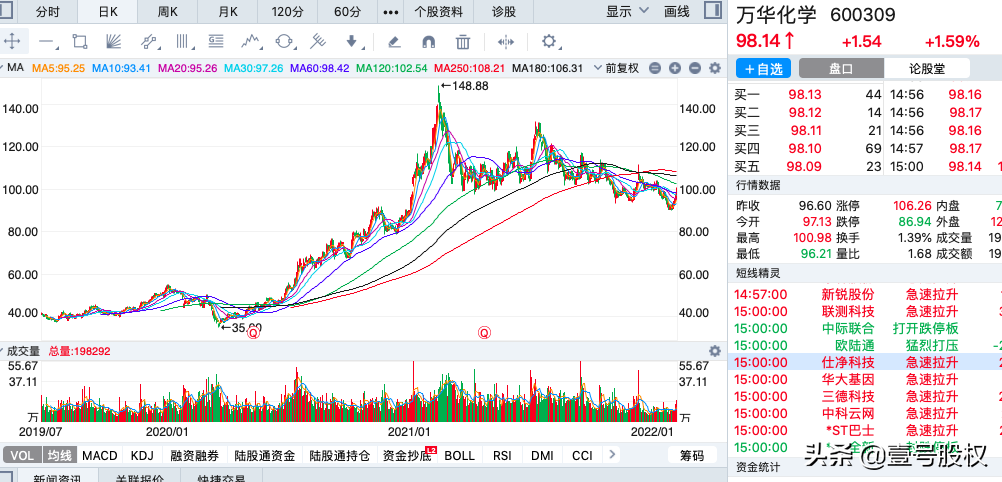Image resolution: width=1002 pixels, height=482 pixels.
Task: Open the 诊股 stock diagnosis tab
Action: [x=504, y=12]
